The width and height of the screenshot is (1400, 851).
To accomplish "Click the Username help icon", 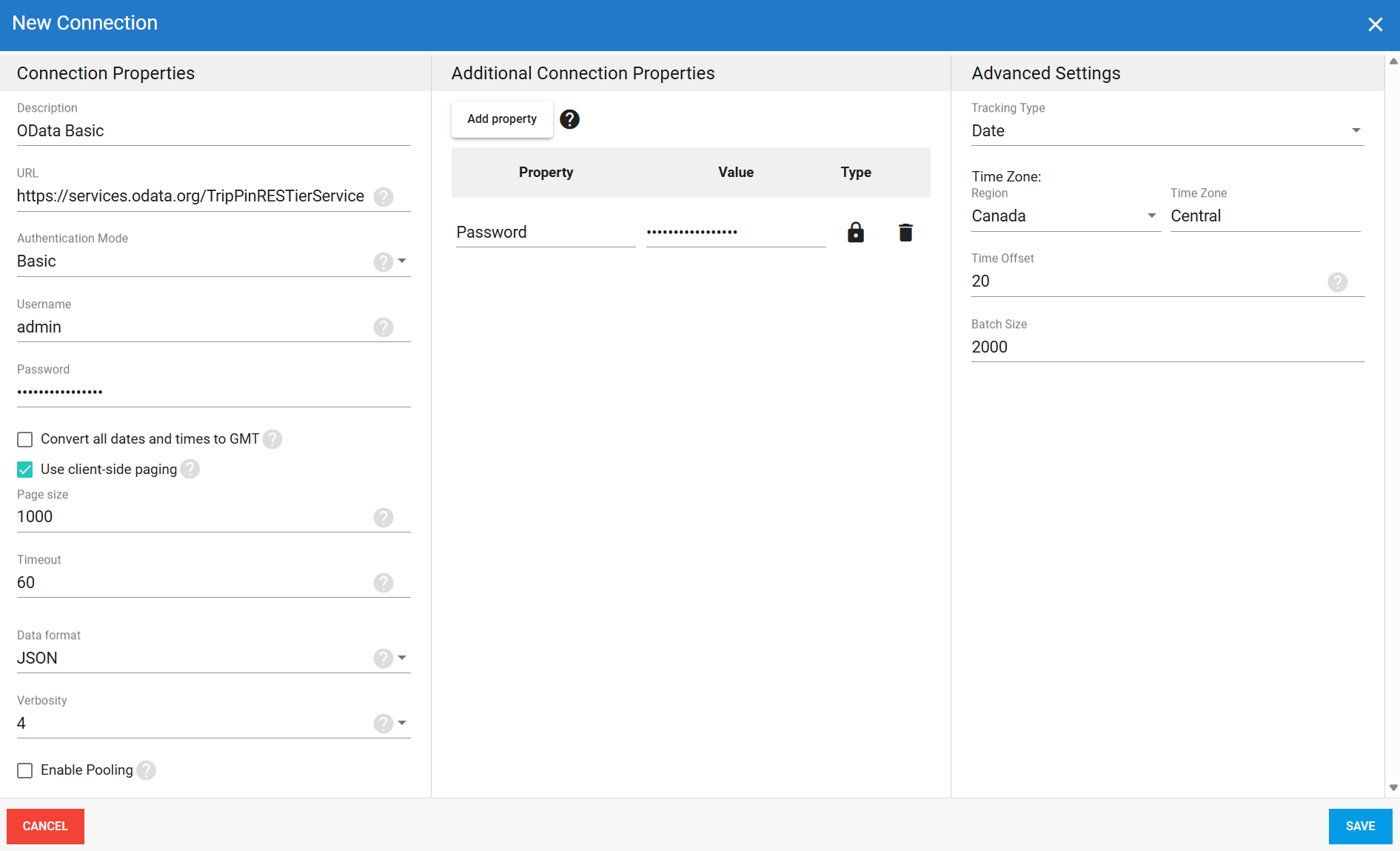I will point(384,327).
